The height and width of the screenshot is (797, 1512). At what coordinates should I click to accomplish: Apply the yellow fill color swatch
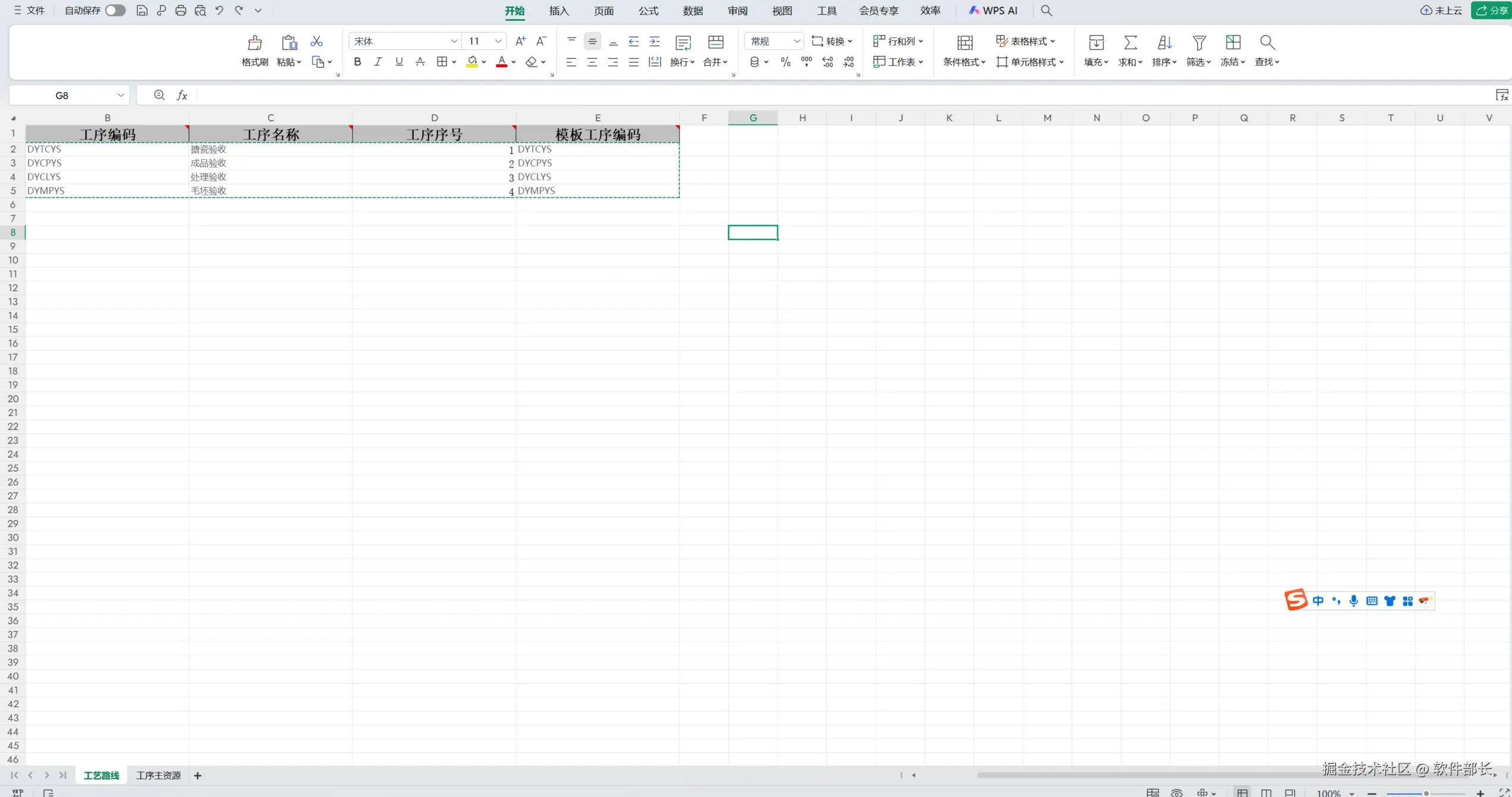(x=471, y=62)
